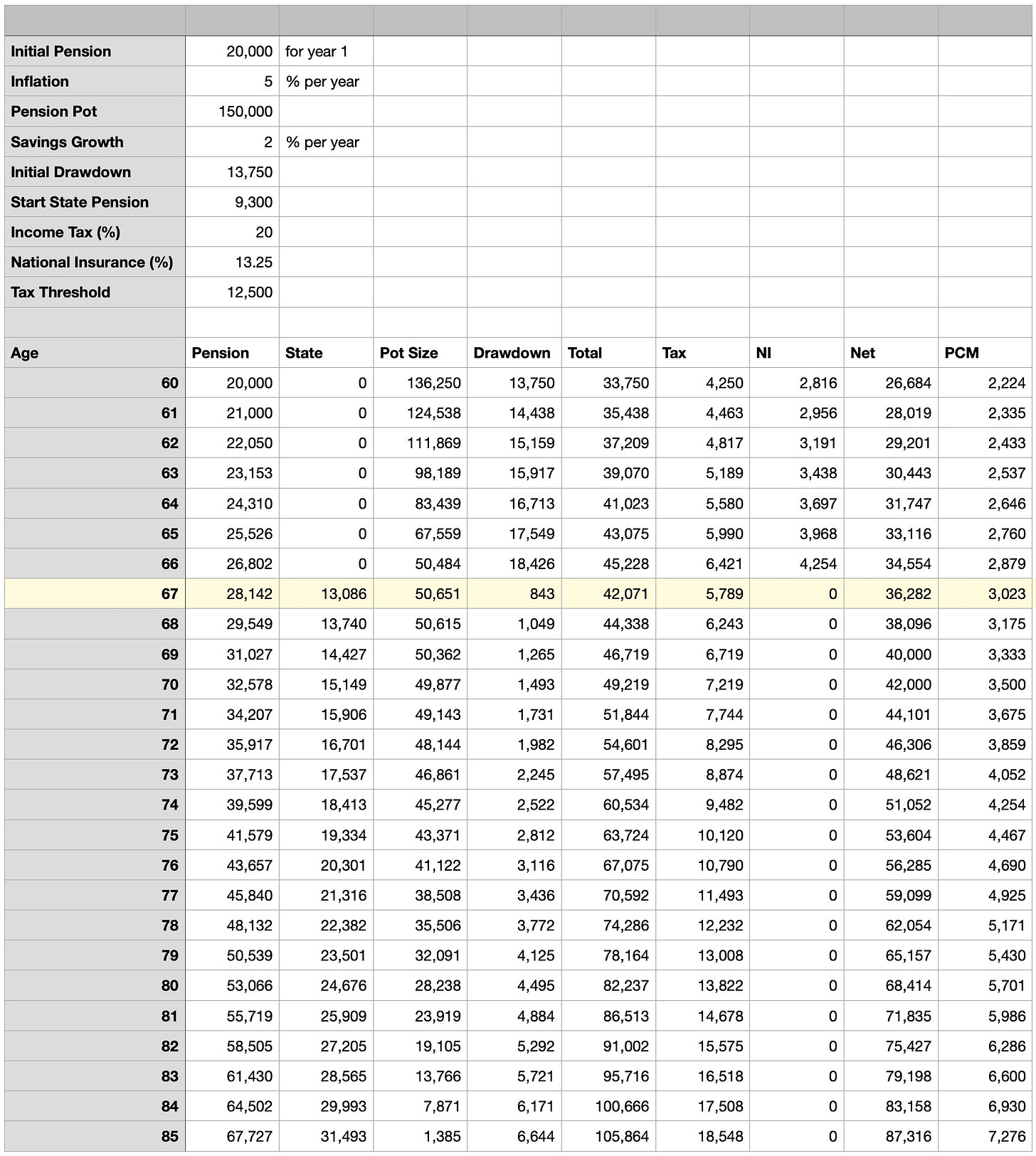The height and width of the screenshot is (1156, 1036).
Task: Select the Income Tax (%) label
Action: [x=95, y=232]
